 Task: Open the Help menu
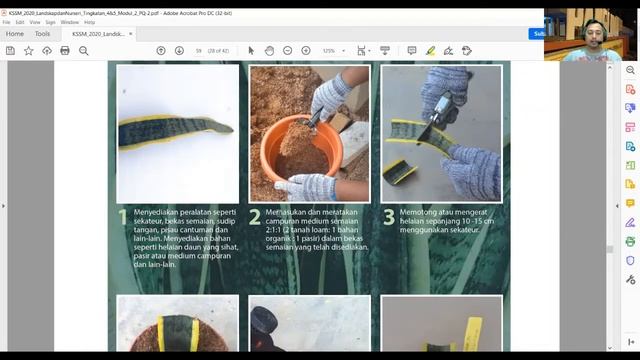pos(89,22)
